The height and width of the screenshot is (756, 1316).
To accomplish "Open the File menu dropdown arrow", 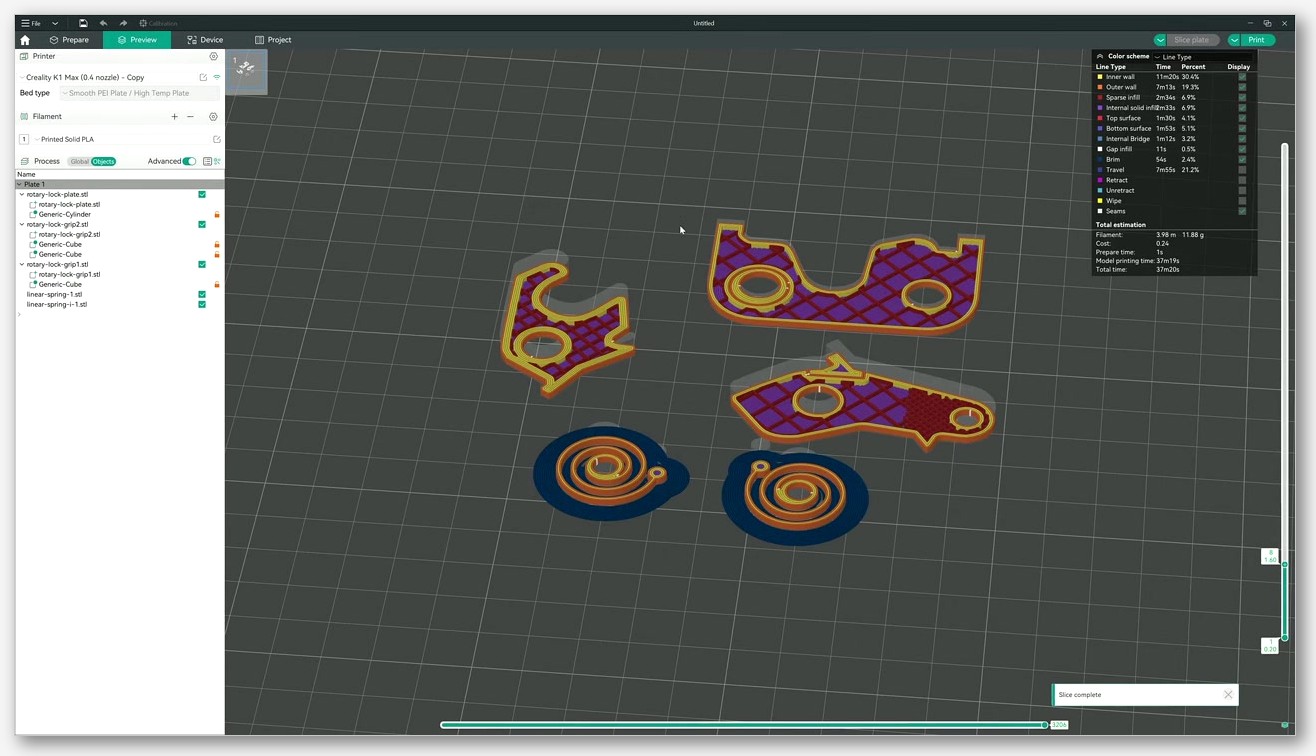I will pos(55,23).
